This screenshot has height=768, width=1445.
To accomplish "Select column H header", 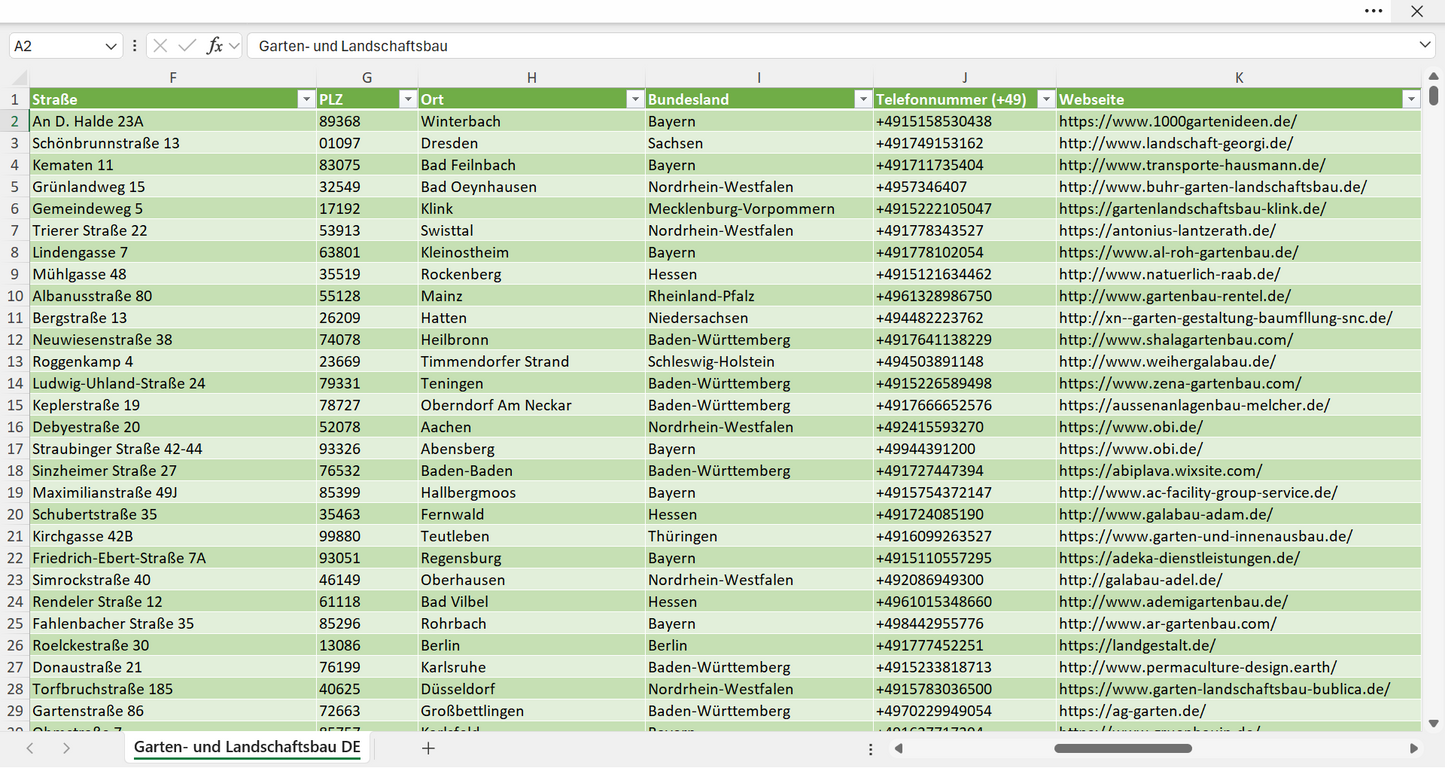I will 532,78.
